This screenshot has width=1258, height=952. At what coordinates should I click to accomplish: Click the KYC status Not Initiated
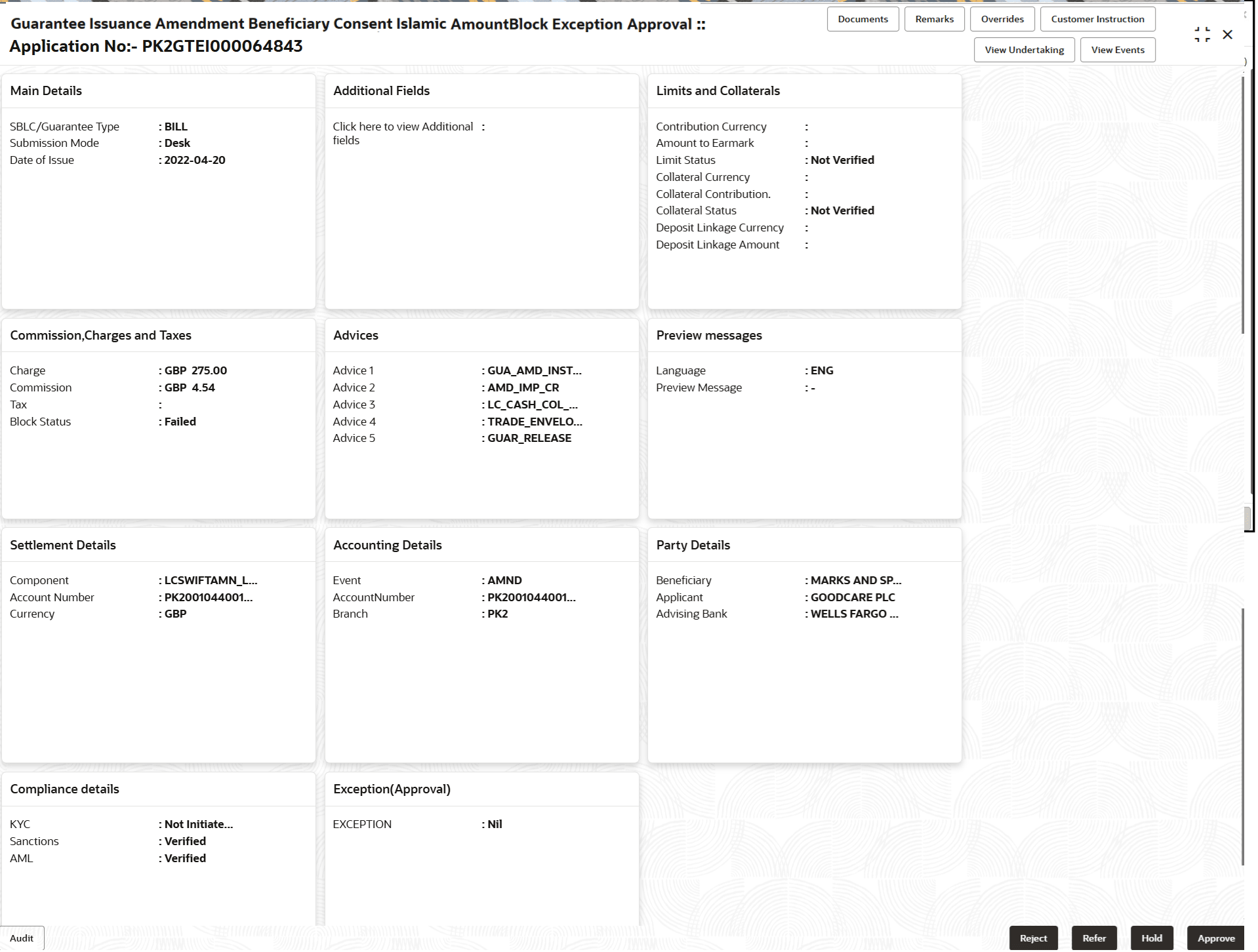[197, 824]
